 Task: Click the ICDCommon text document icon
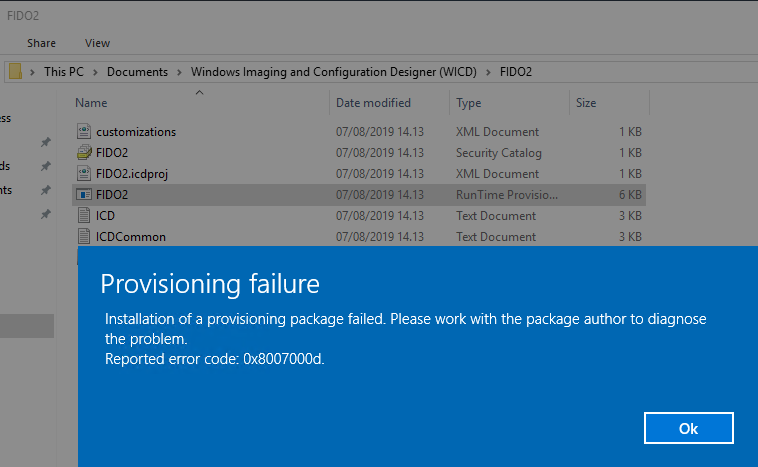click(x=85, y=237)
